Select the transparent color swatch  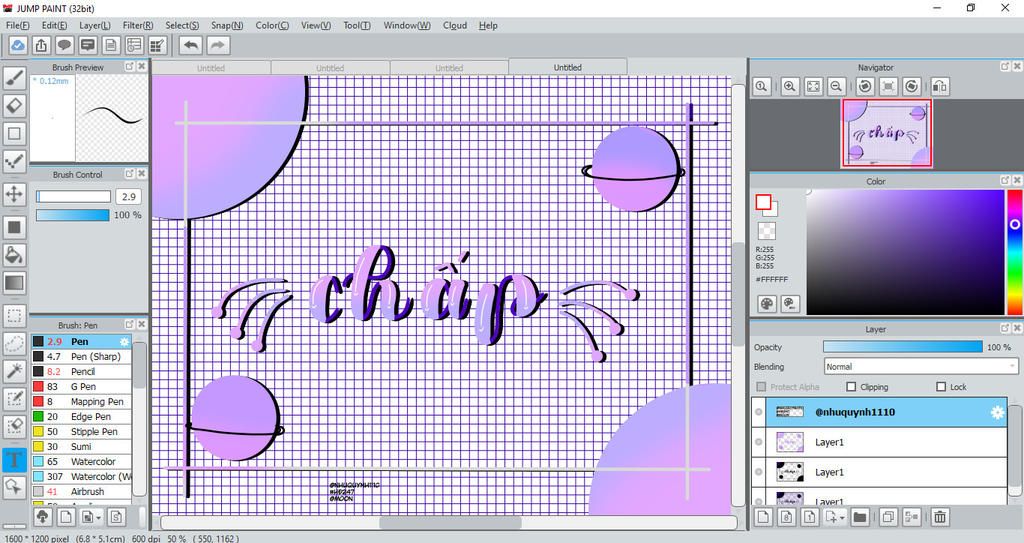tap(767, 230)
